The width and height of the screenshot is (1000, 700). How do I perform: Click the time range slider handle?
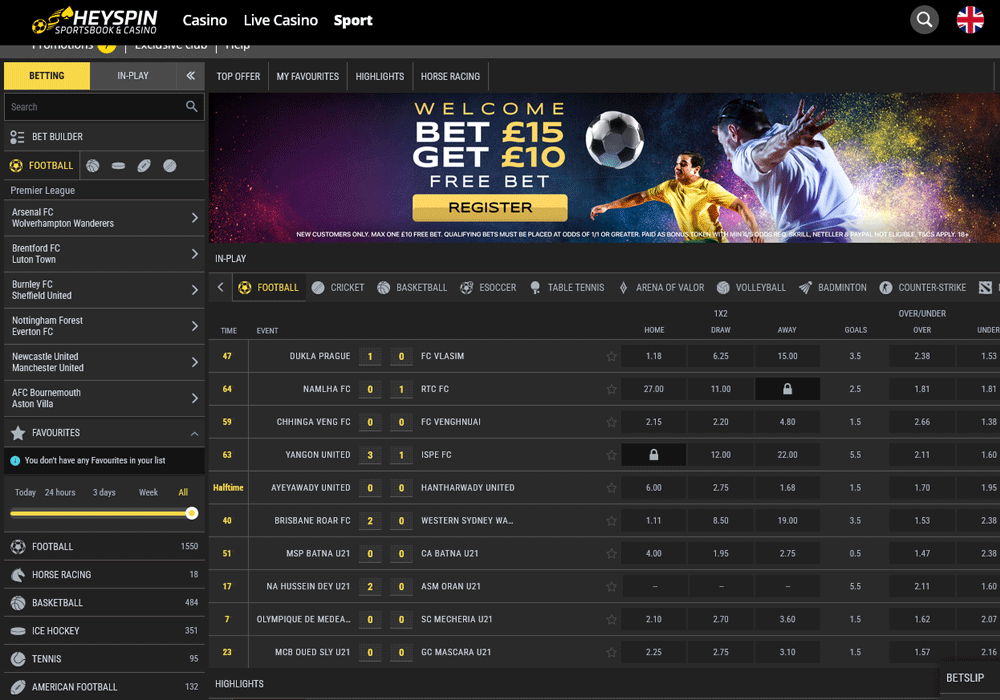pos(191,513)
